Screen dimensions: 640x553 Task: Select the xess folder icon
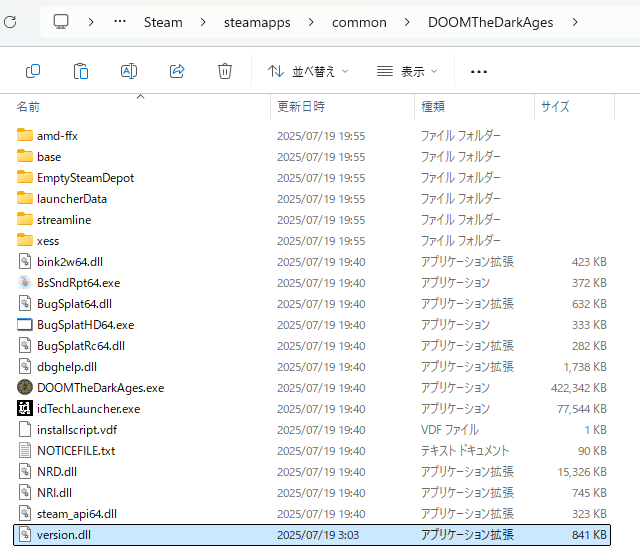[x=25, y=240]
